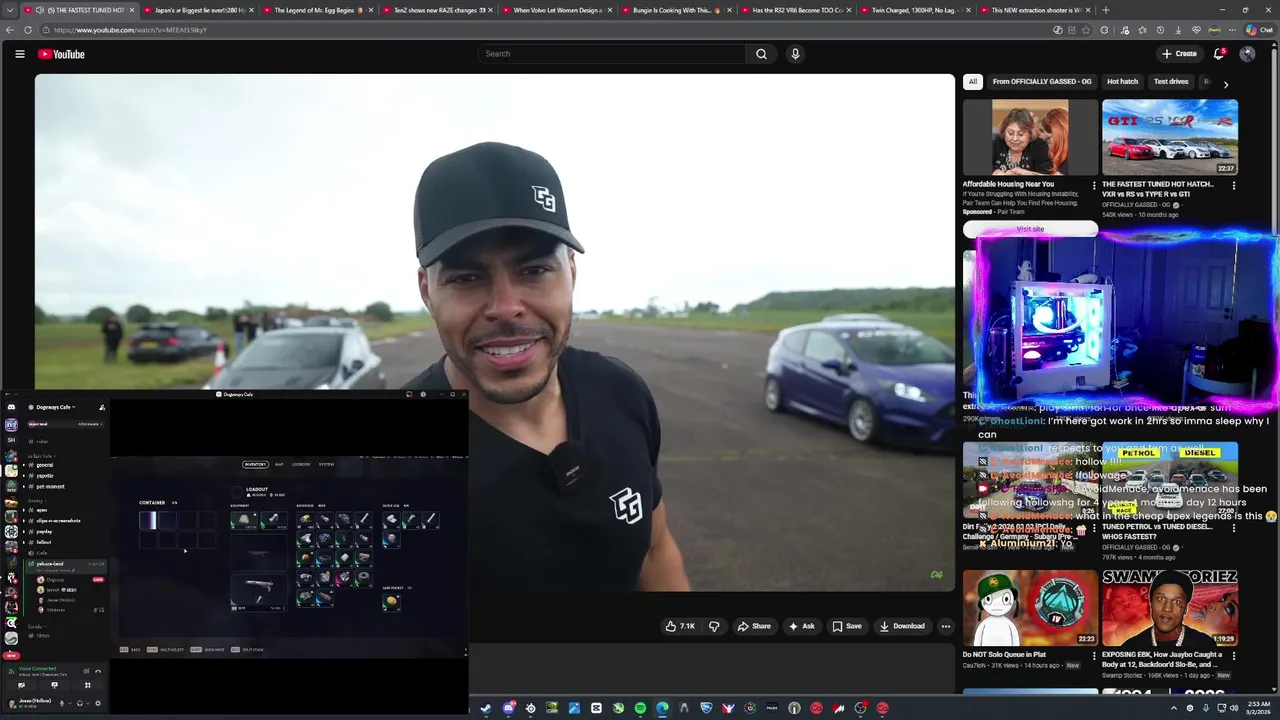Viewport: 1280px width, 720px height.
Task: Switch to 'Bungie Is Cooking With This' tab
Action: (x=676, y=10)
